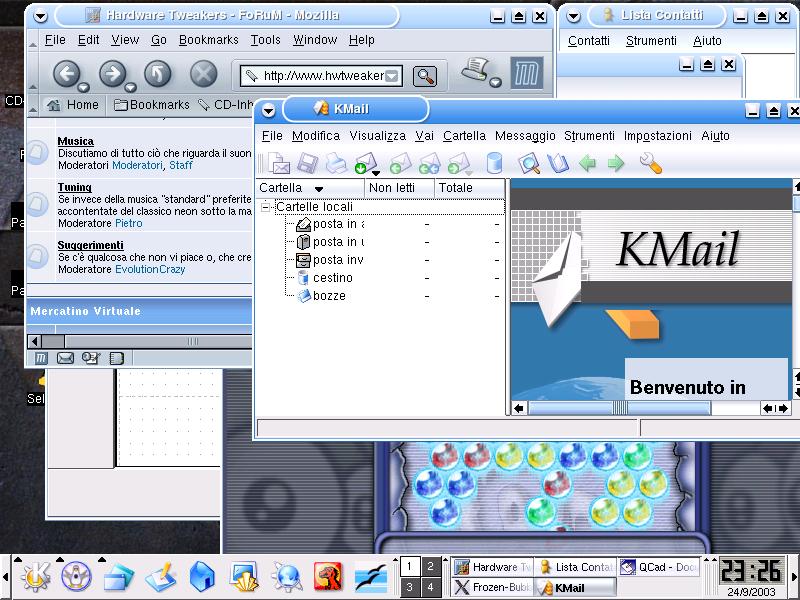
Task: Go back using Mozilla's Back button
Action: click(x=66, y=74)
